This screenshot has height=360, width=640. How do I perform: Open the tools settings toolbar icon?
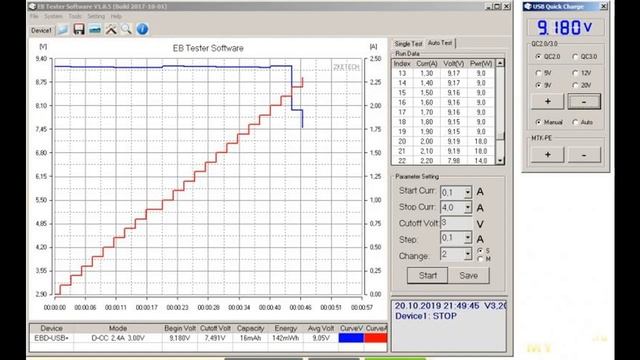tap(111, 29)
